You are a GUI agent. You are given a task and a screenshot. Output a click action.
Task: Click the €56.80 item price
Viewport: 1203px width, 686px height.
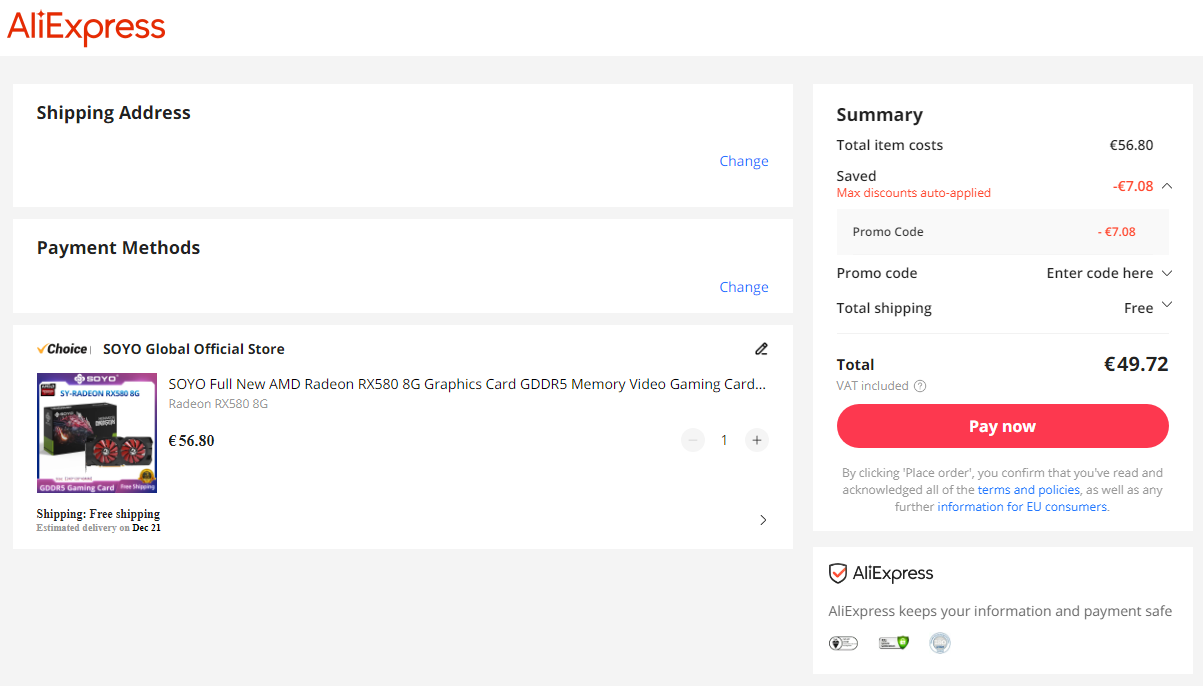click(x=191, y=441)
